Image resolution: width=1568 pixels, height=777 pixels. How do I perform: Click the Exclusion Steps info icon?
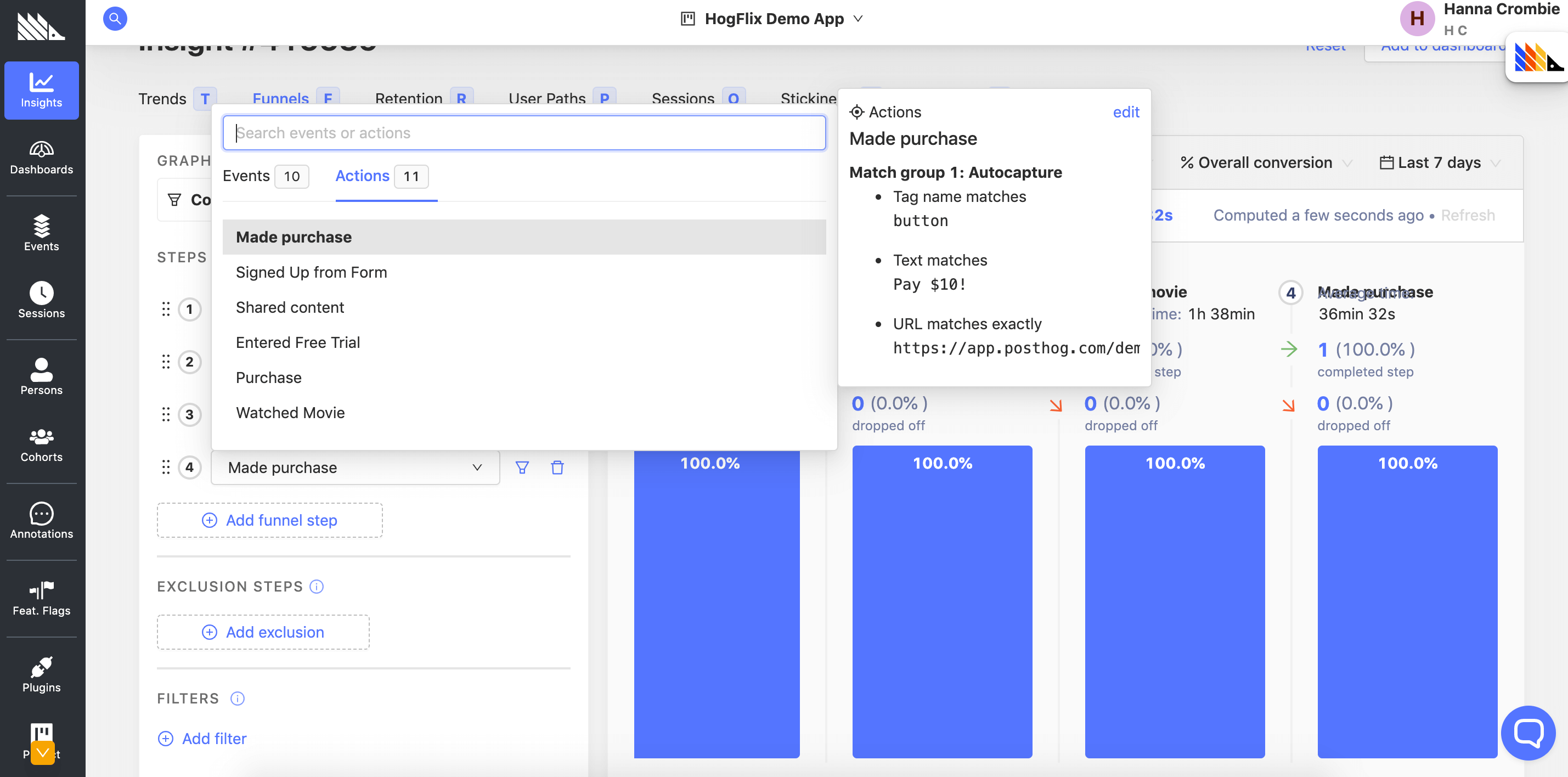click(317, 587)
